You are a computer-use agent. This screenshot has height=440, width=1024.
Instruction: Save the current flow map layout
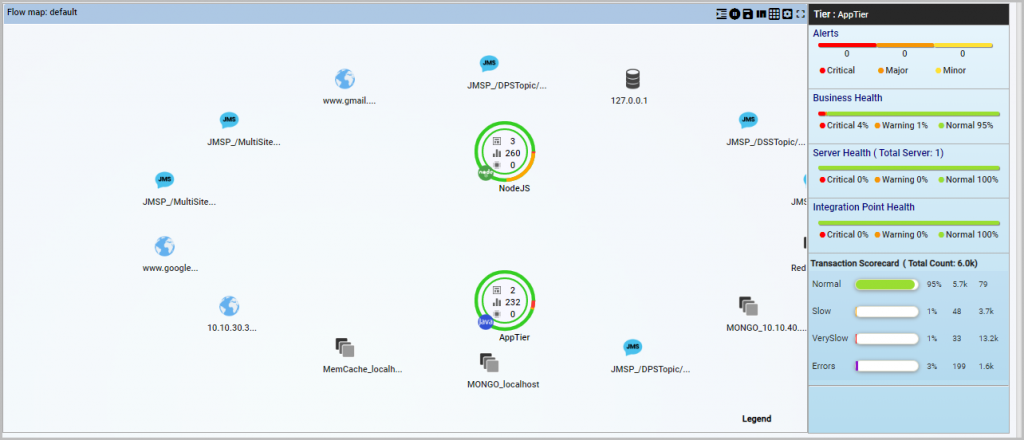pos(748,14)
